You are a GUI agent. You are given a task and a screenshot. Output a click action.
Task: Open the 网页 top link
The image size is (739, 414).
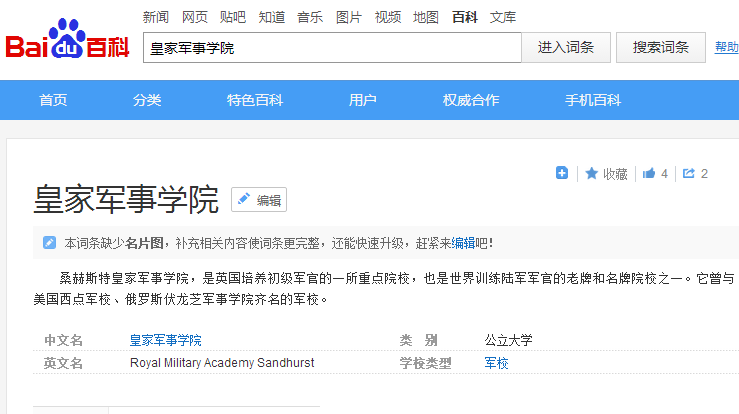pos(195,17)
